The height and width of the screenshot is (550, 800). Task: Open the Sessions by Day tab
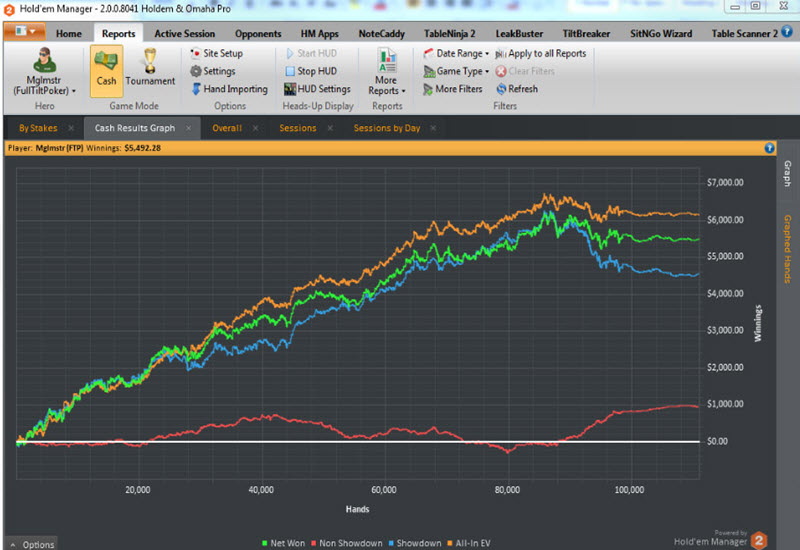(387, 128)
